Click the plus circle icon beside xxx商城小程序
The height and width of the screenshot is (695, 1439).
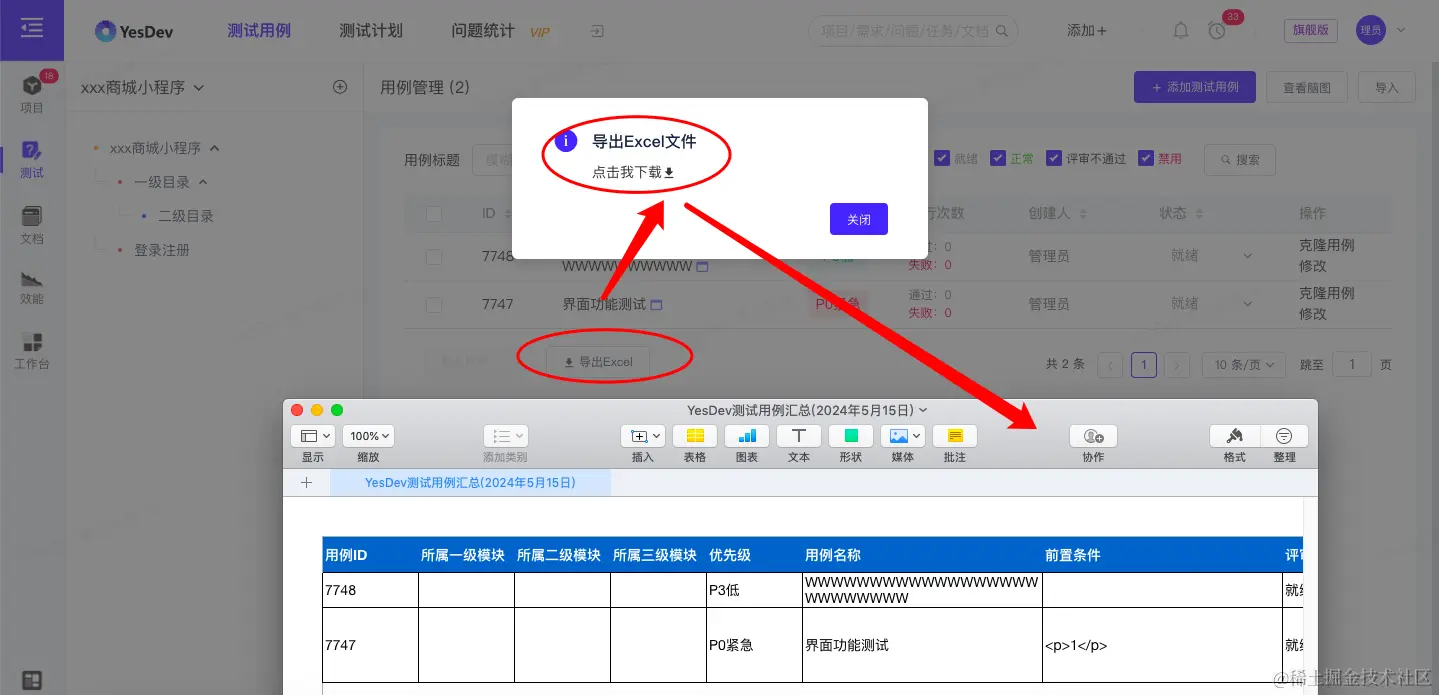point(340,87)
